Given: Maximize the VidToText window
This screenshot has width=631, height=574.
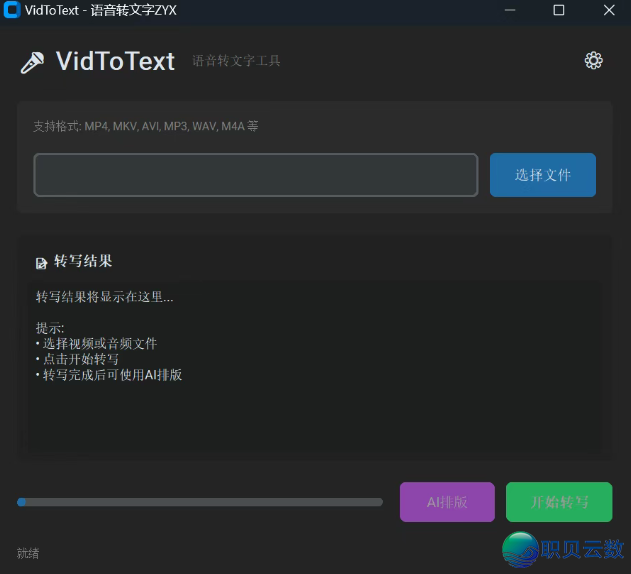Looking at the screenshot, I should coord(559,10).
